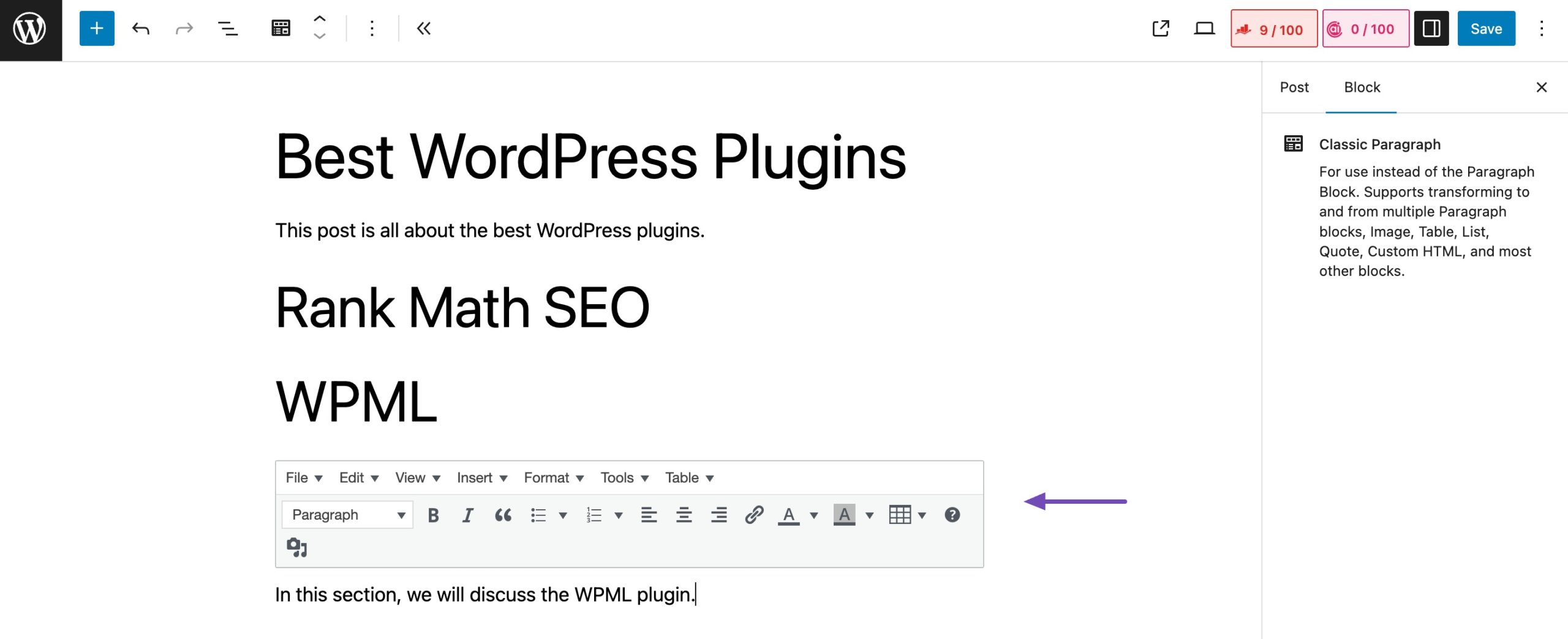
Task: Move the block down
Action: 320,37
